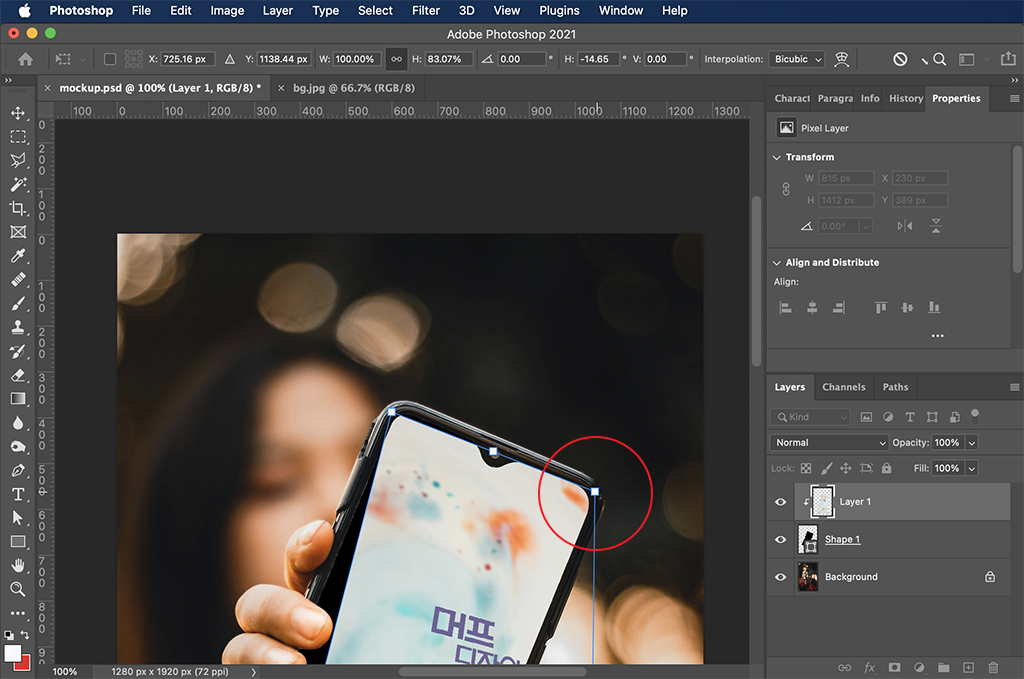Select the Move tool

(18, 113)
